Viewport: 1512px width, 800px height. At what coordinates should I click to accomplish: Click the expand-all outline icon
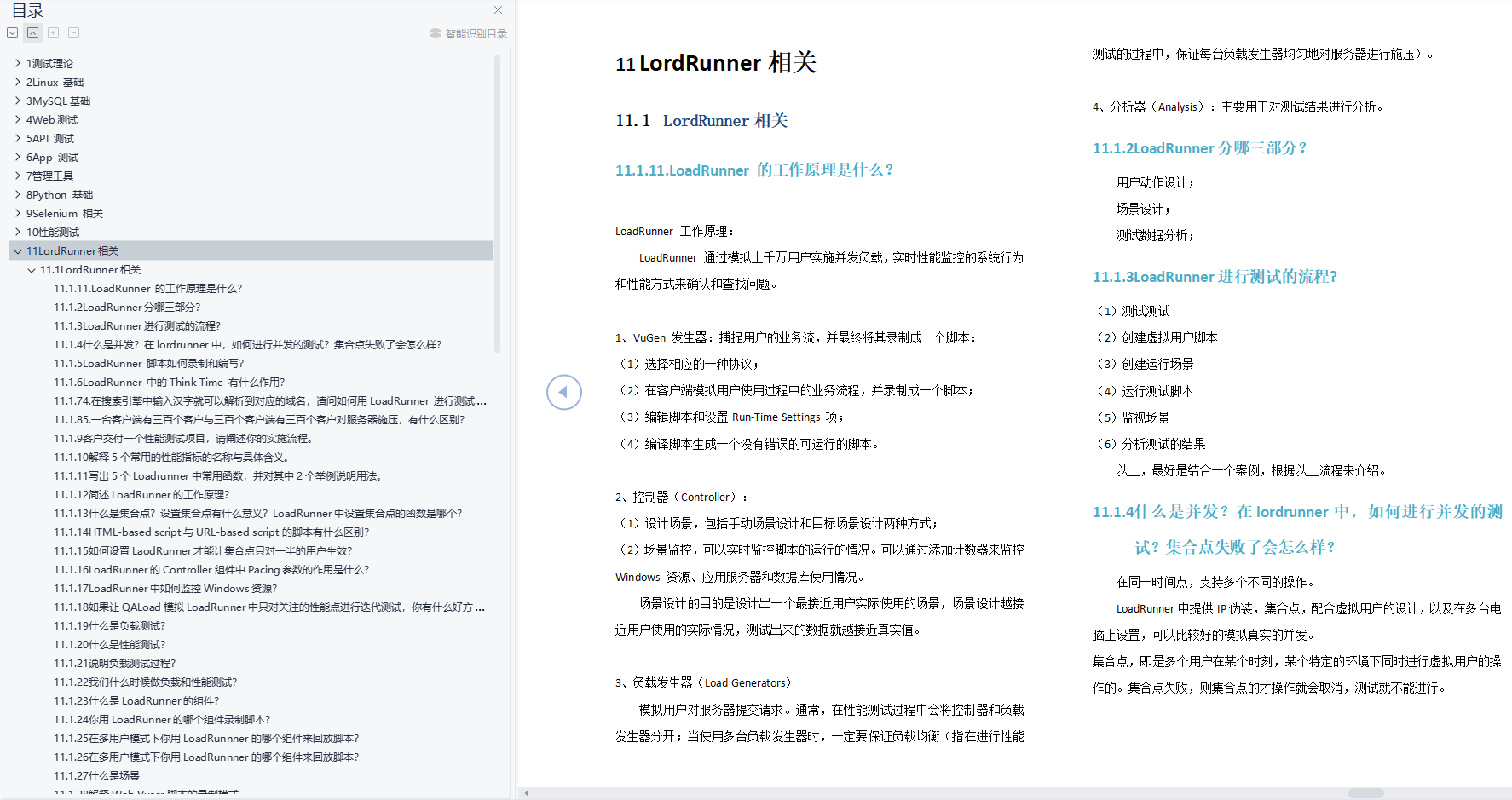pos(13,33)
